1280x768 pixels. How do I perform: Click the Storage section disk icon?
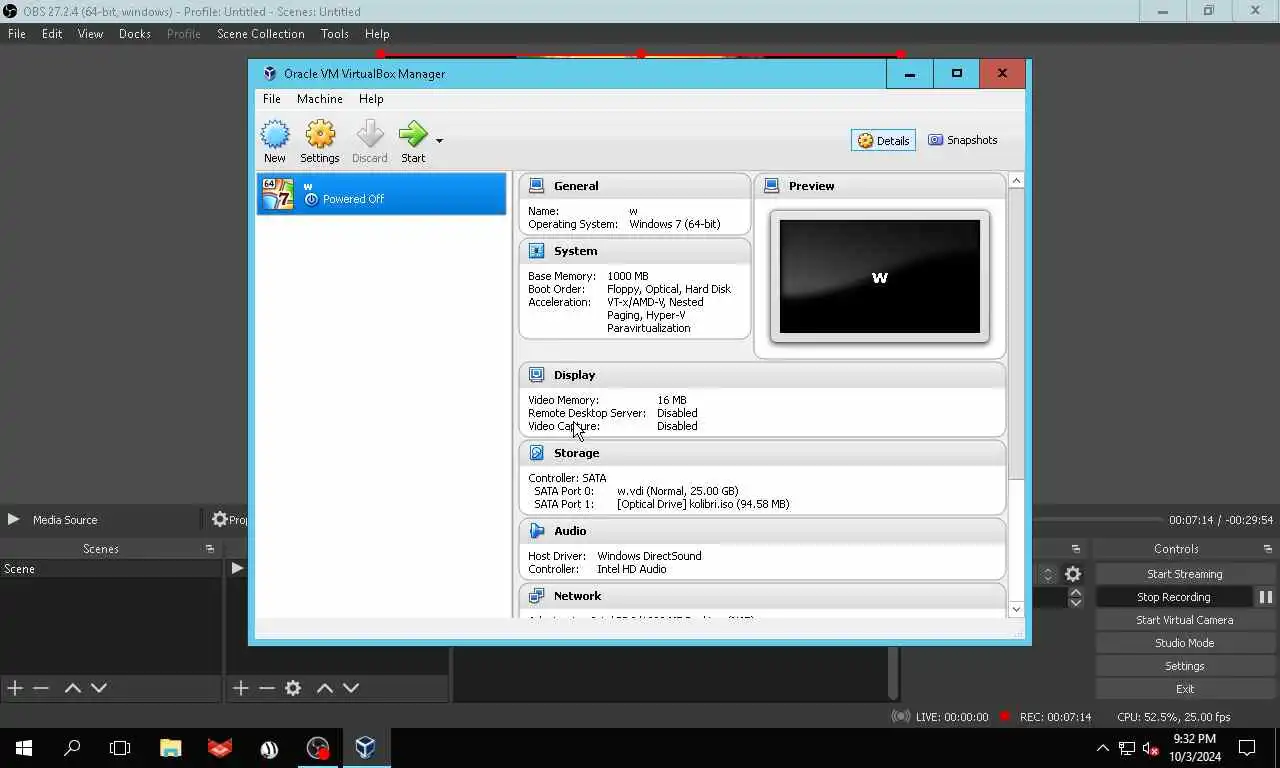point(537,453)
